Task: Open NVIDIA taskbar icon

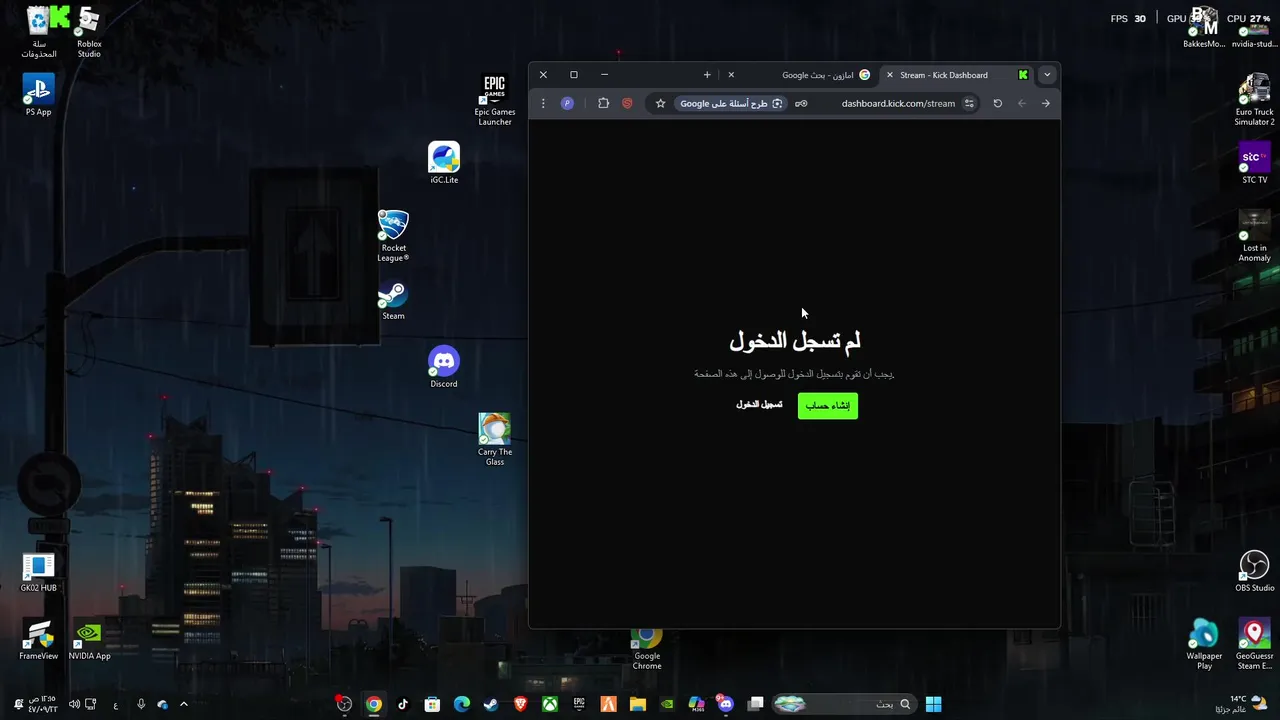Action: click(667, 704)
